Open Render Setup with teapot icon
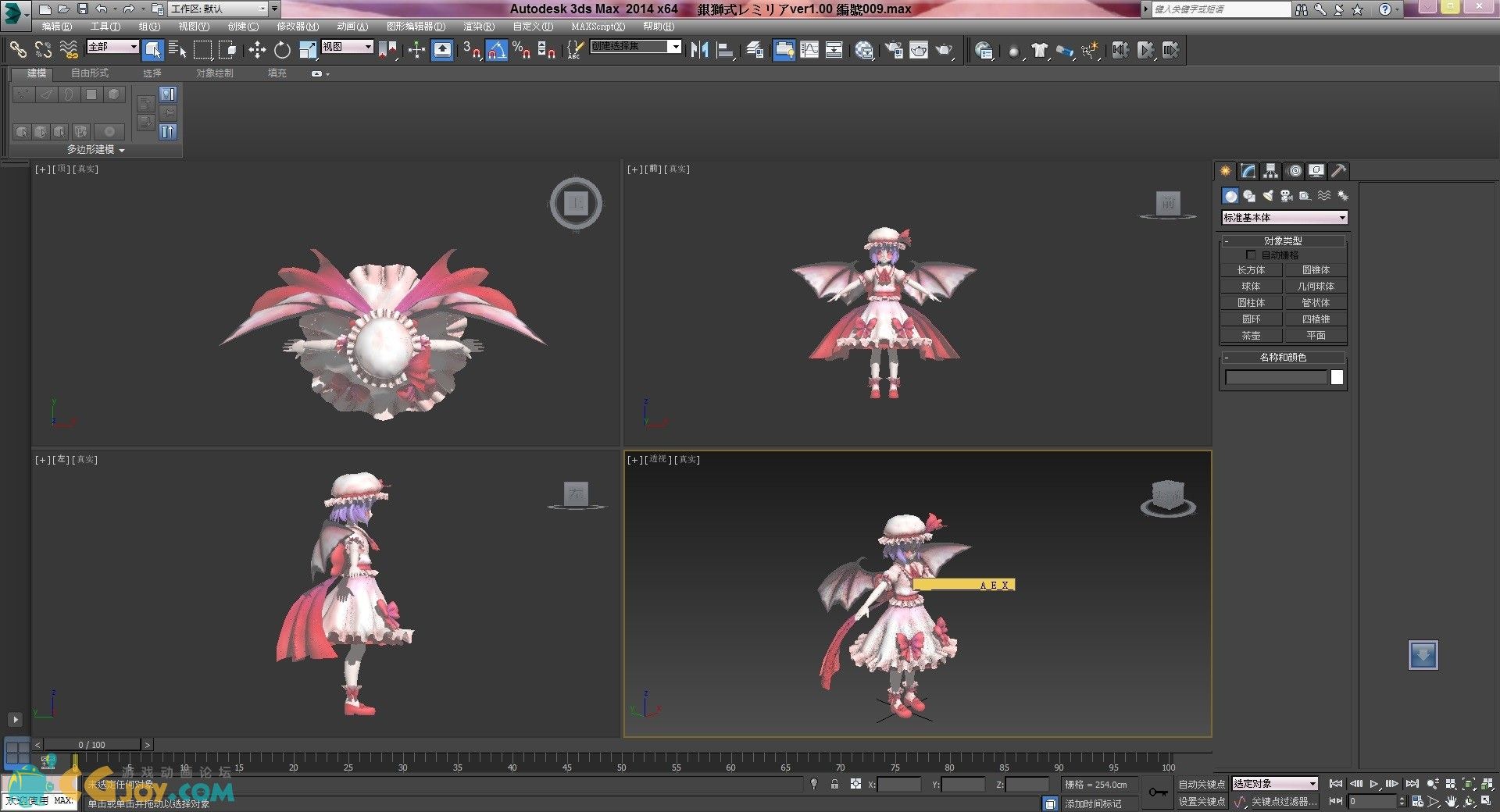Viewport: 1500px width, 812px height. coord(893,50)
